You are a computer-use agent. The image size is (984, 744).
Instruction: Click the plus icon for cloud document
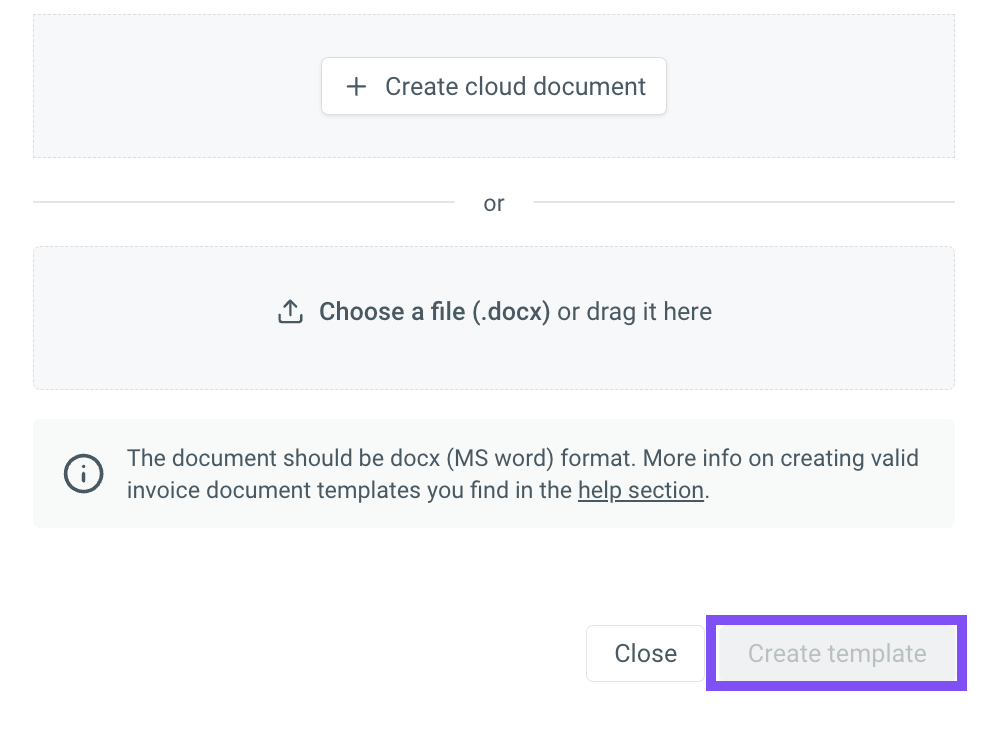point(356,87)
